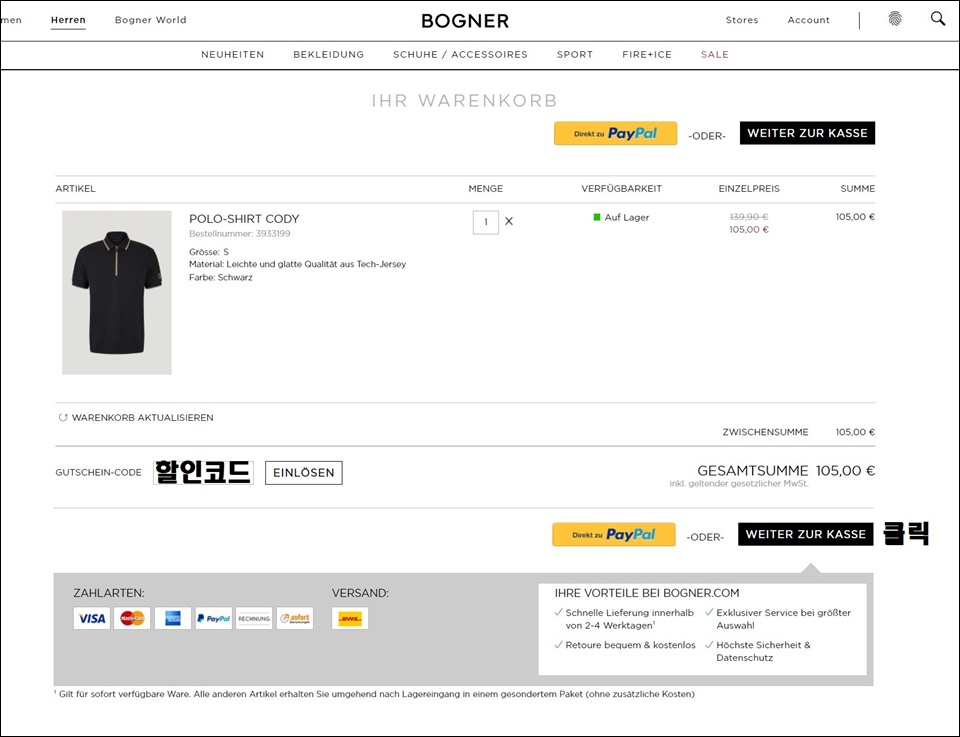Select the PayPal icon under Zahlarten
This screenshot has height=737, width=960.
[214, 618]
